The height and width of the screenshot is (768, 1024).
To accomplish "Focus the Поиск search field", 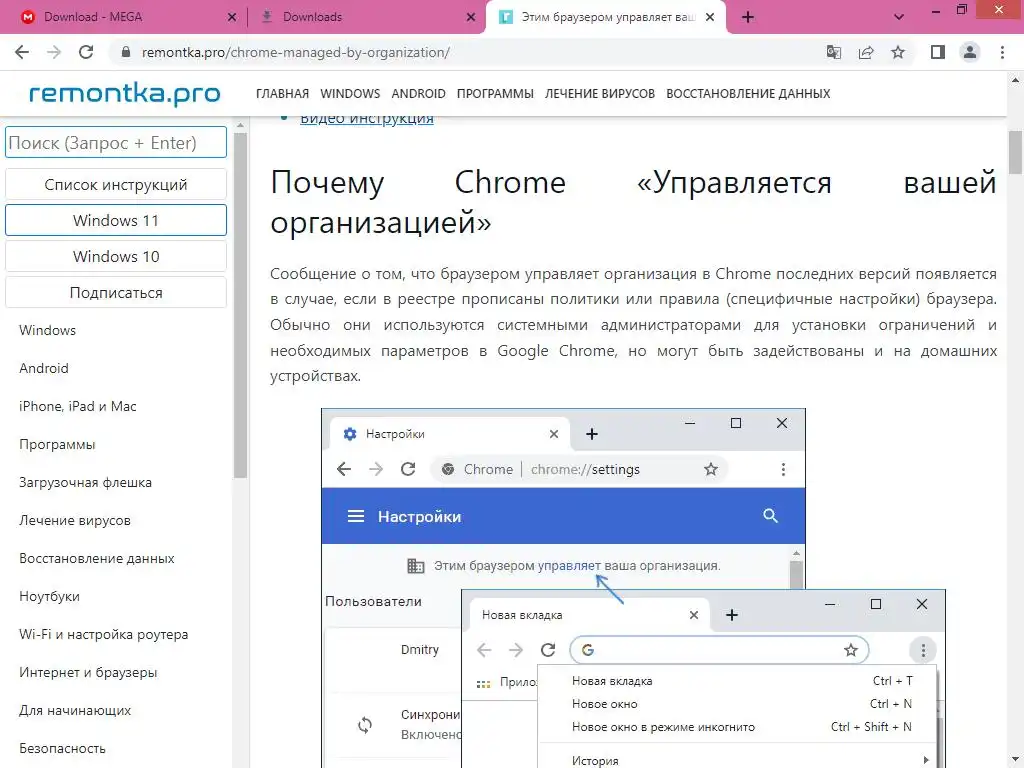I will pyautogui.click(x=116, y=142).
